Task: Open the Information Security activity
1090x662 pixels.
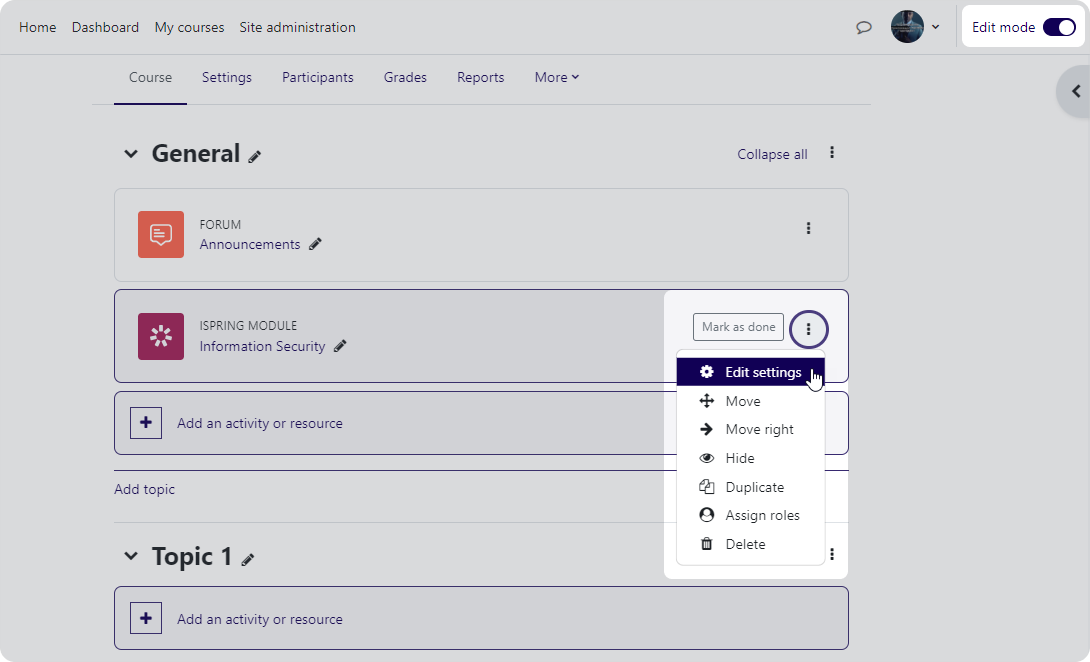Action: click(262, 346)
